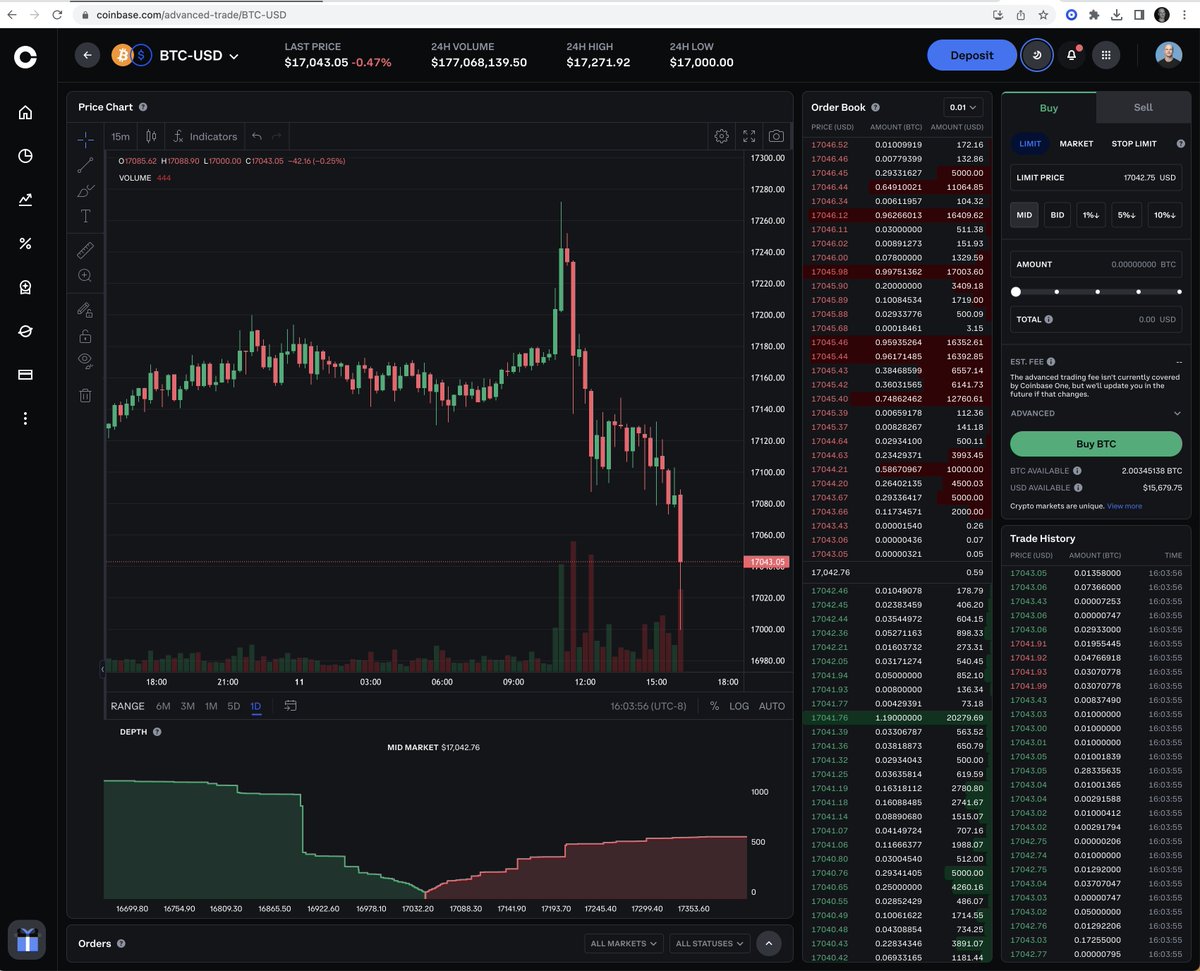
Task: Open the ALL STATUSES filter dropdown
Action: [710, 943]
